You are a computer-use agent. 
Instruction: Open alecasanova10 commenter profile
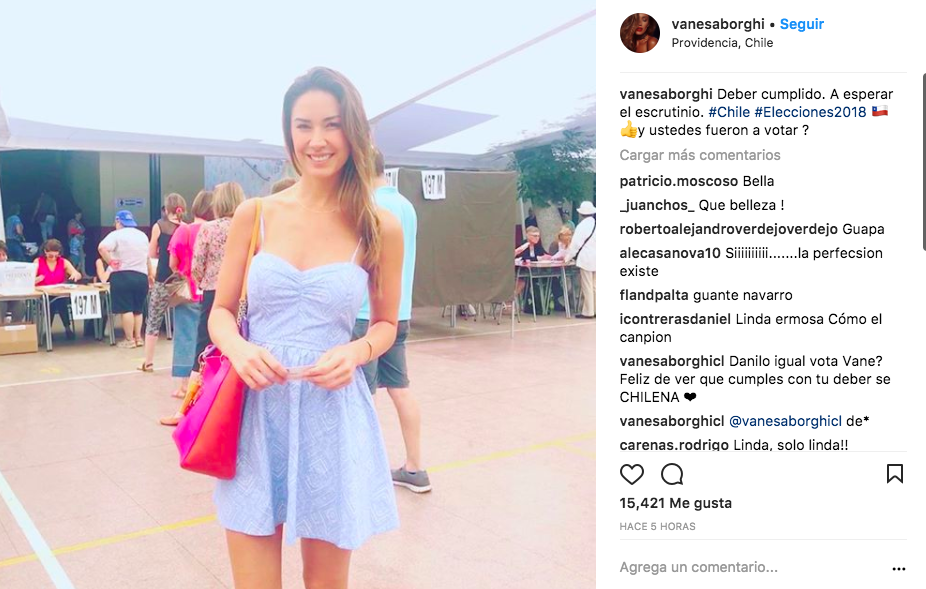(670, 253)
